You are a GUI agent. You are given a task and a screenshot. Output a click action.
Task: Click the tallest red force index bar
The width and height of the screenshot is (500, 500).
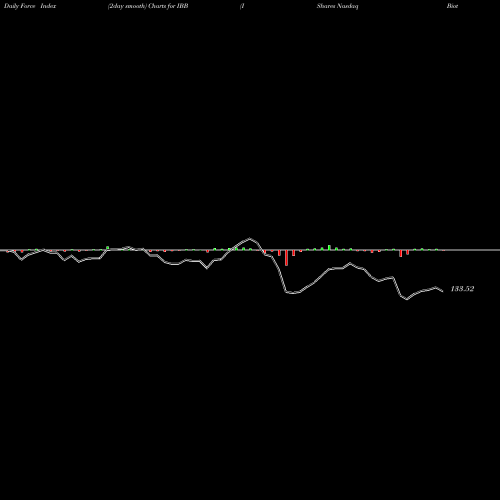tap(286, 258)
